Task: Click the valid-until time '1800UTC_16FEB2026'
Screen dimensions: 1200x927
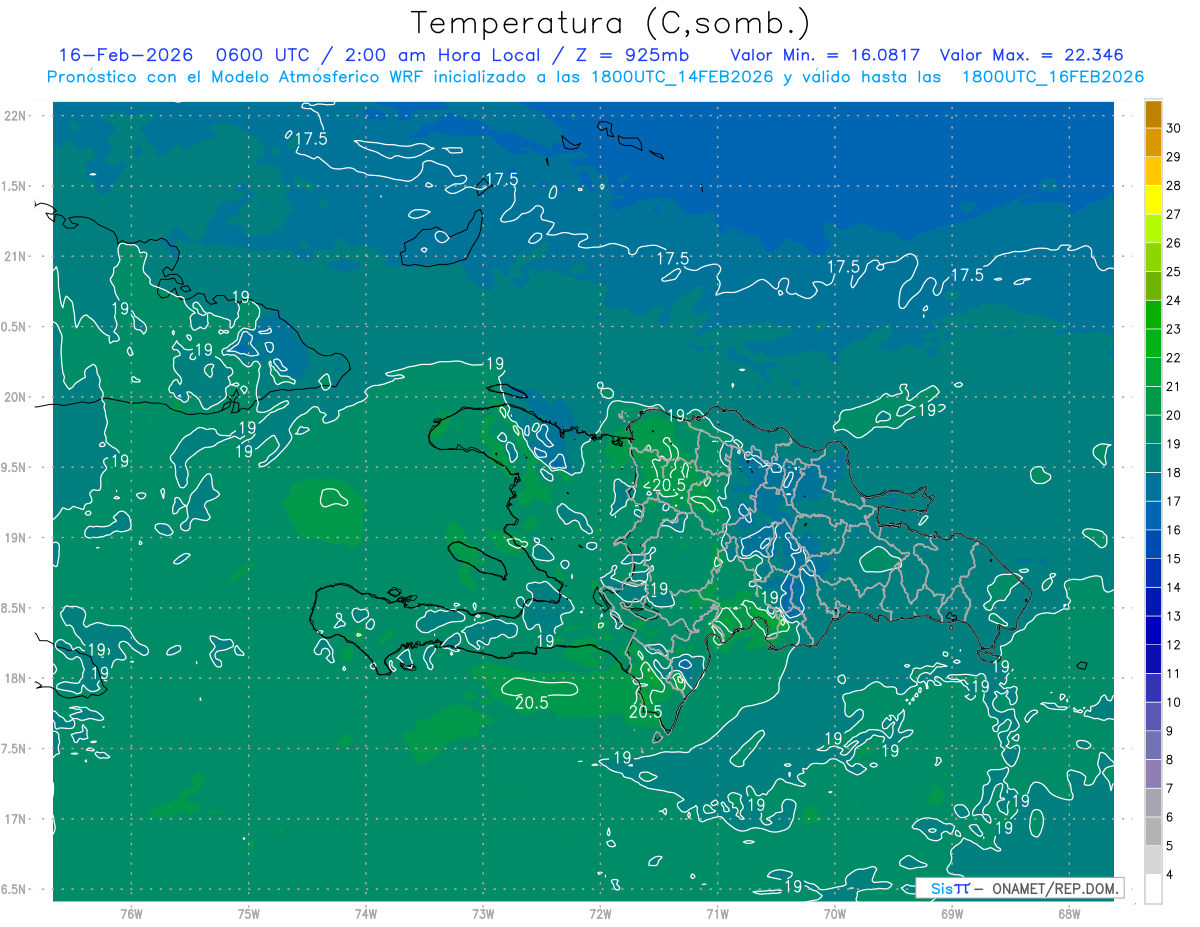Action: (1052, 77)
